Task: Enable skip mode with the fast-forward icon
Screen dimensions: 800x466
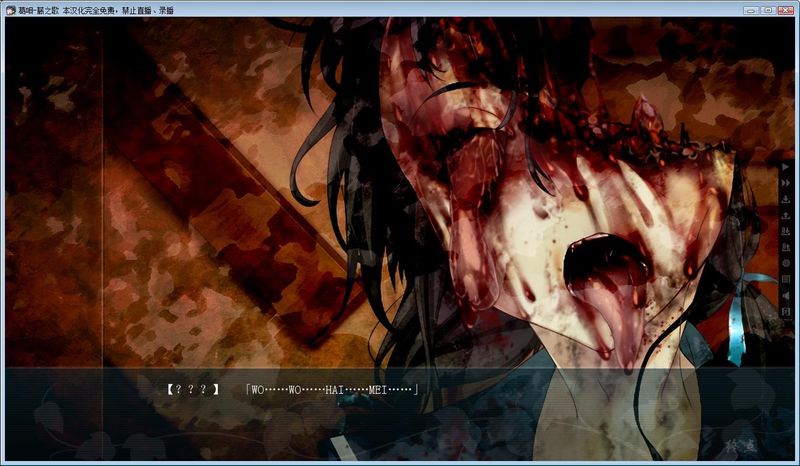Action: pos(786,184)
